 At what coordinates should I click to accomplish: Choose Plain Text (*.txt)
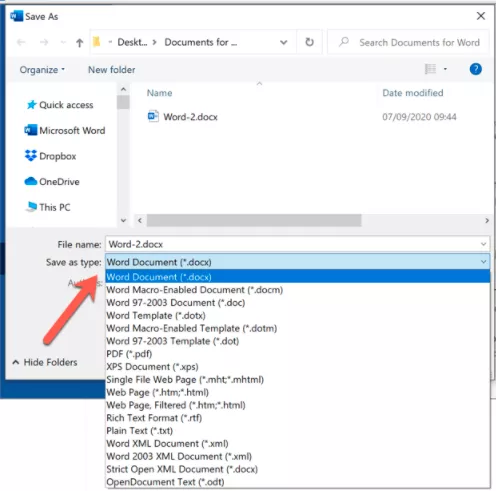pyautogui.click(x=298, y=431)
